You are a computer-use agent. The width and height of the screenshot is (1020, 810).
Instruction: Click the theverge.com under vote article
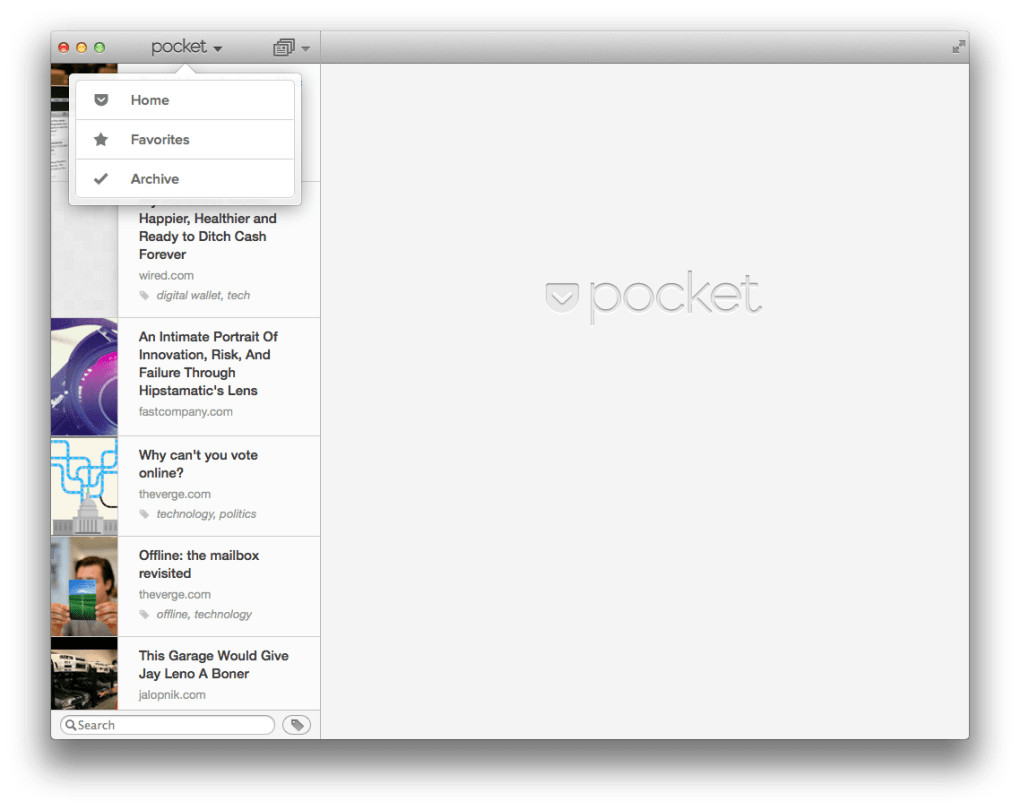click(174, 494)
